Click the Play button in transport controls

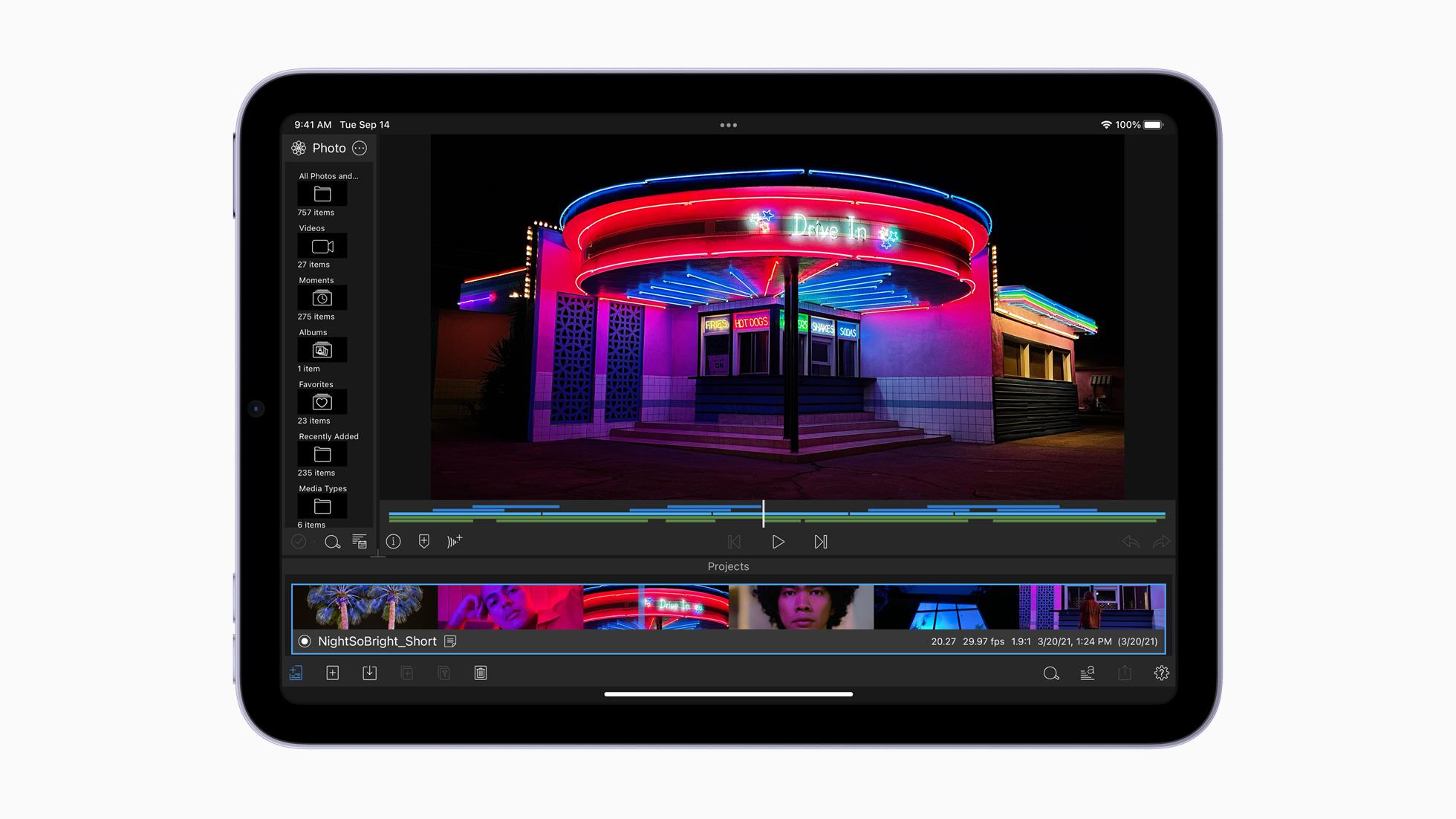tap(778, 541)
